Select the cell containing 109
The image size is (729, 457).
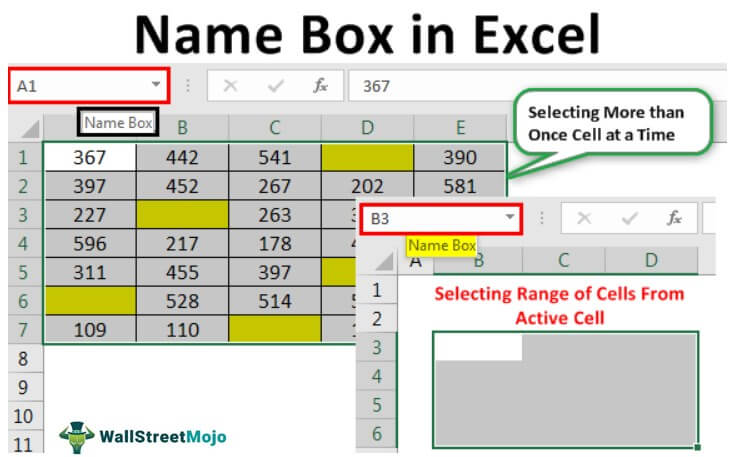click(90, 330)
